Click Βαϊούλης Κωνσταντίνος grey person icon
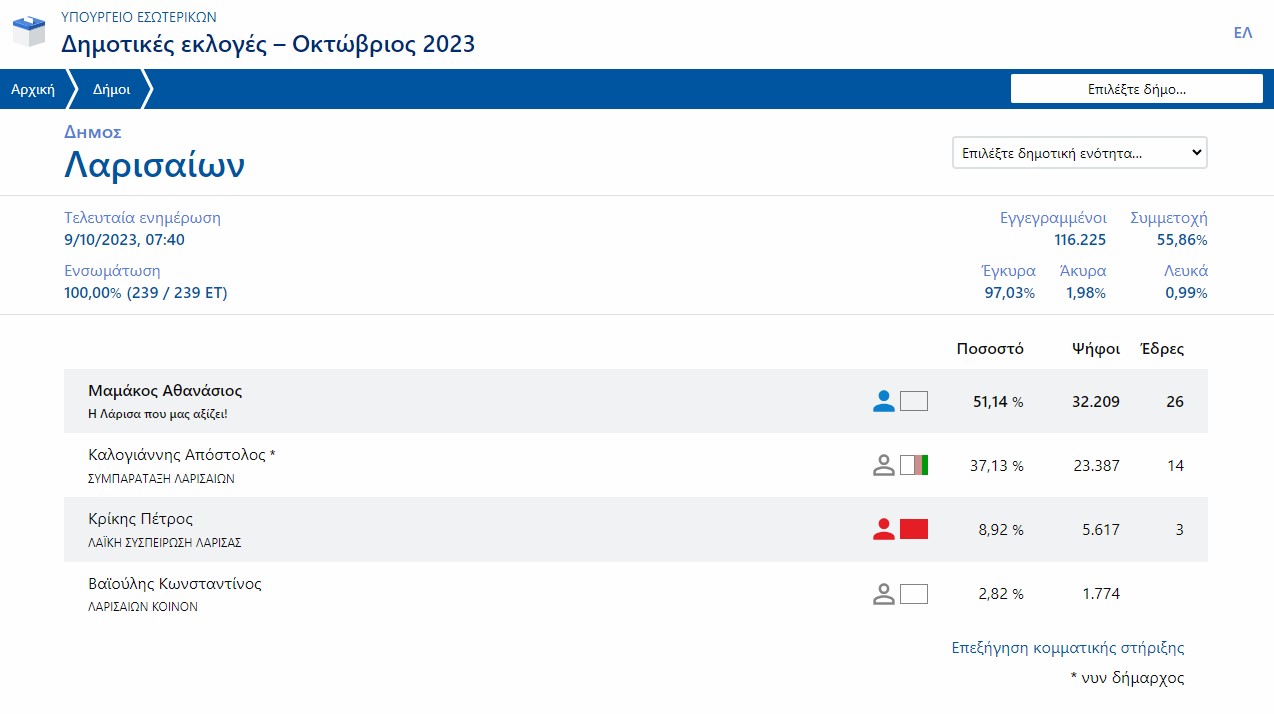The image size is (1274, 714). tap(883, 593)
